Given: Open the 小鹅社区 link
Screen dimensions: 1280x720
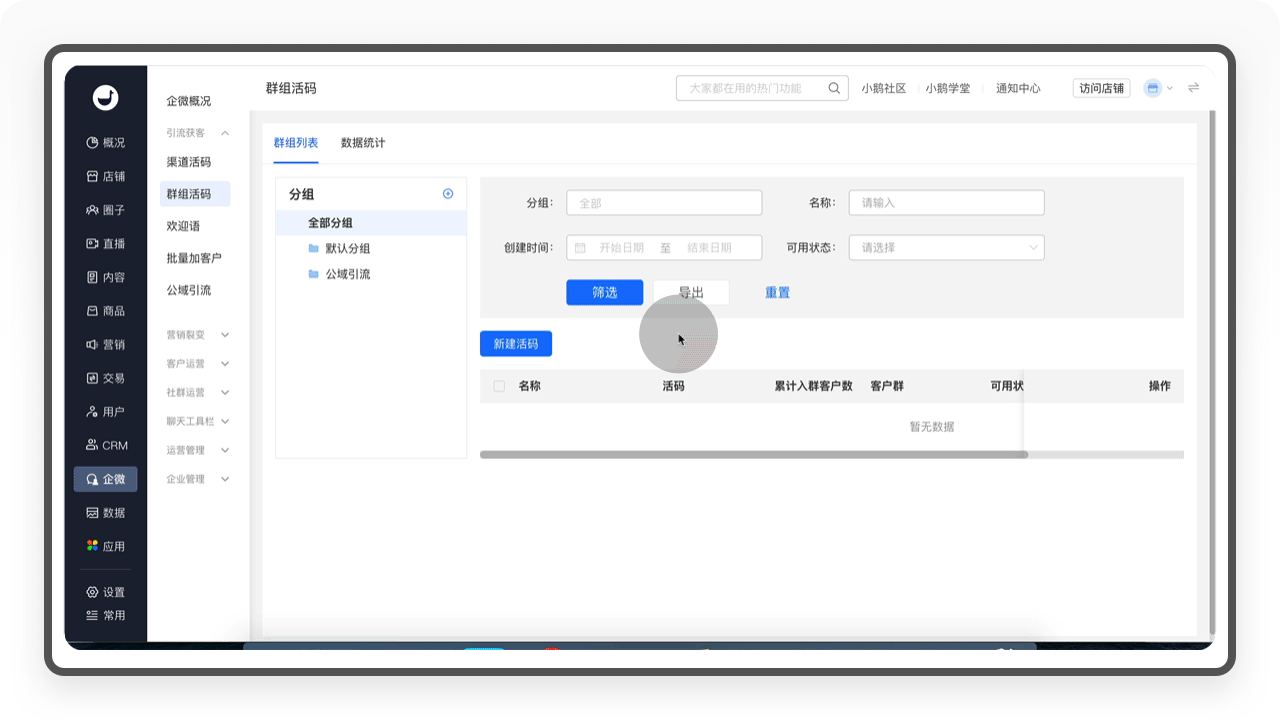Looking at the screenshot, I should (x=884, y=88).
